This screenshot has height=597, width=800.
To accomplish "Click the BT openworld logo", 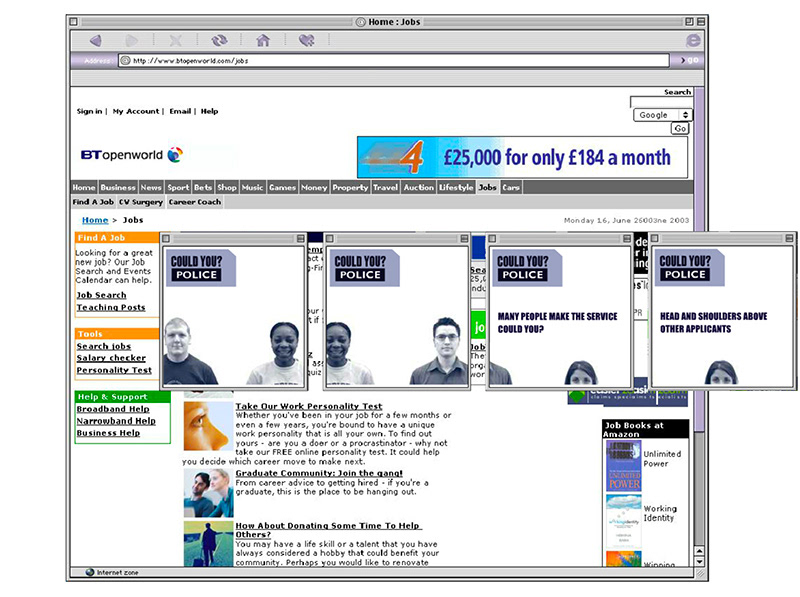I will tap(132, 155).
